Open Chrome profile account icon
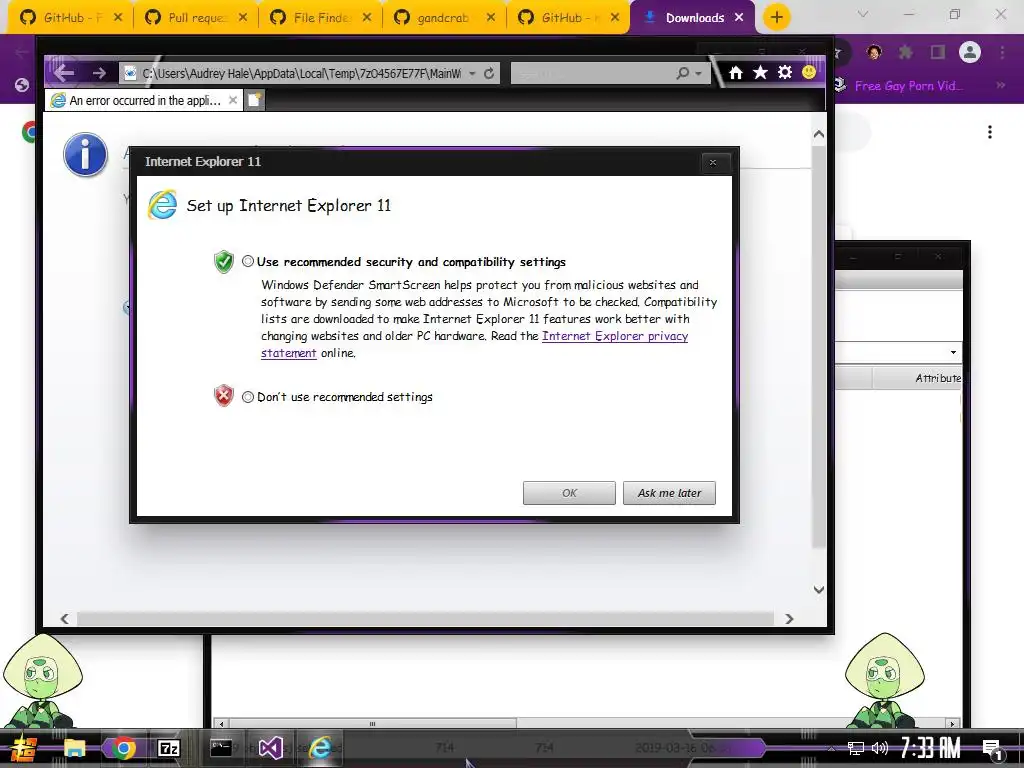Image resolution: width=1024 pixels, height=768 pixels. tap(970, 52)
